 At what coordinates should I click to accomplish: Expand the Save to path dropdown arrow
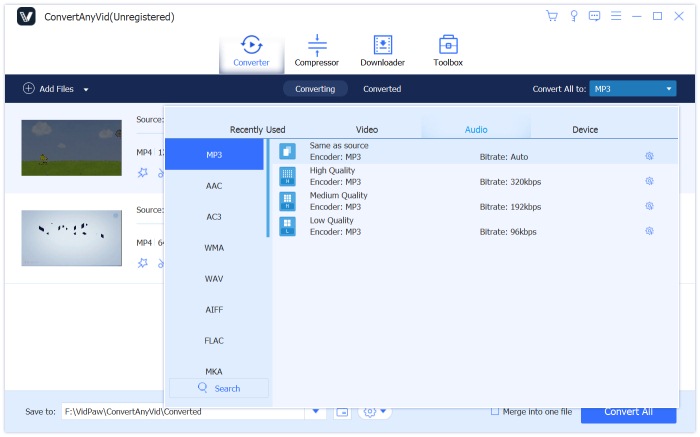(316, 411)
